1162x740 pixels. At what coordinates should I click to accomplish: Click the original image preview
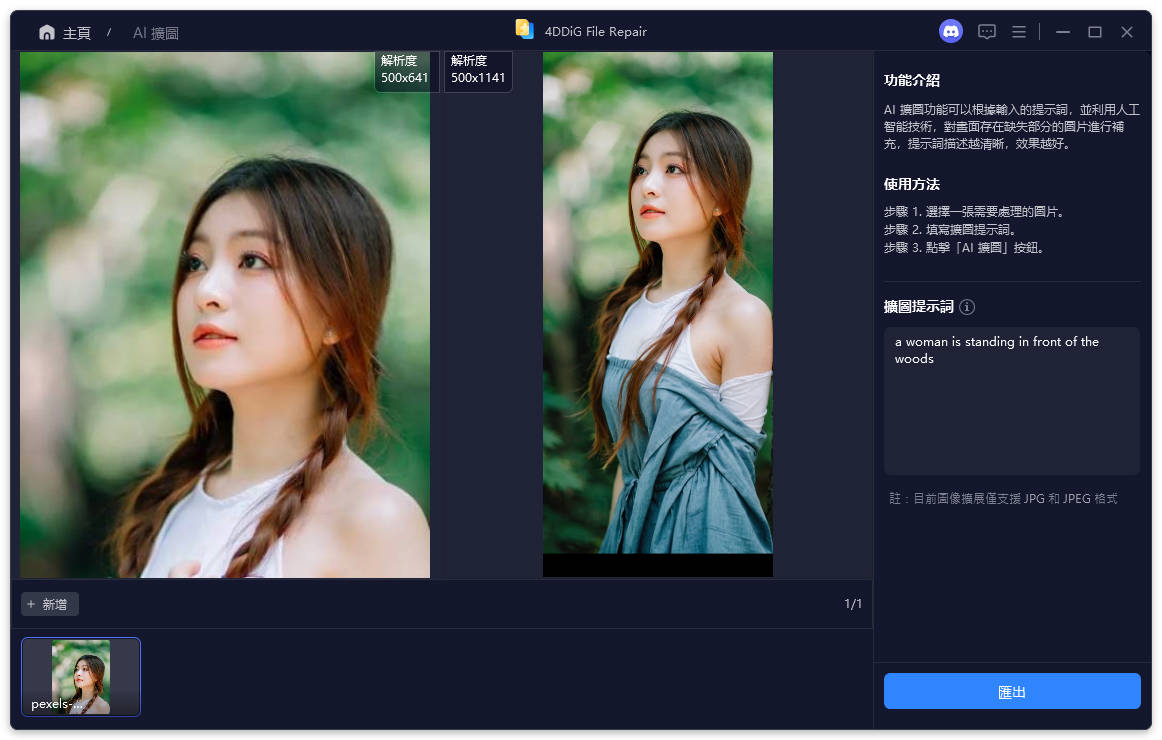coord(223,315)
